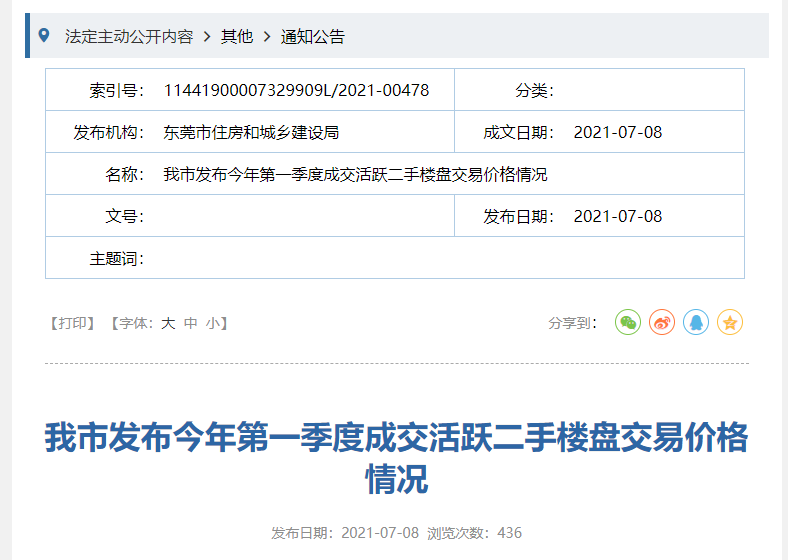This screenshot has height=560, width=788.
Task: Click index number 11441900007329909L/2021-00478
Action: pyautogui.click(x=297, y=90)
